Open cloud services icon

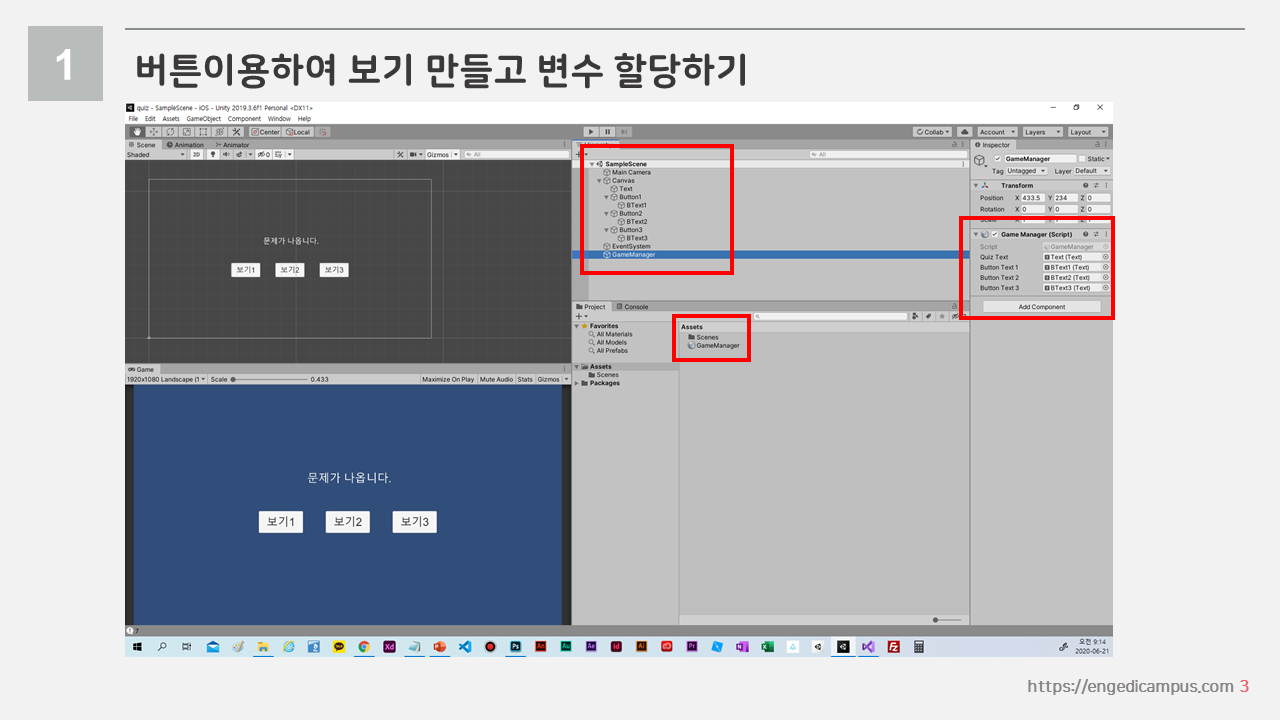tap(965, 132)
